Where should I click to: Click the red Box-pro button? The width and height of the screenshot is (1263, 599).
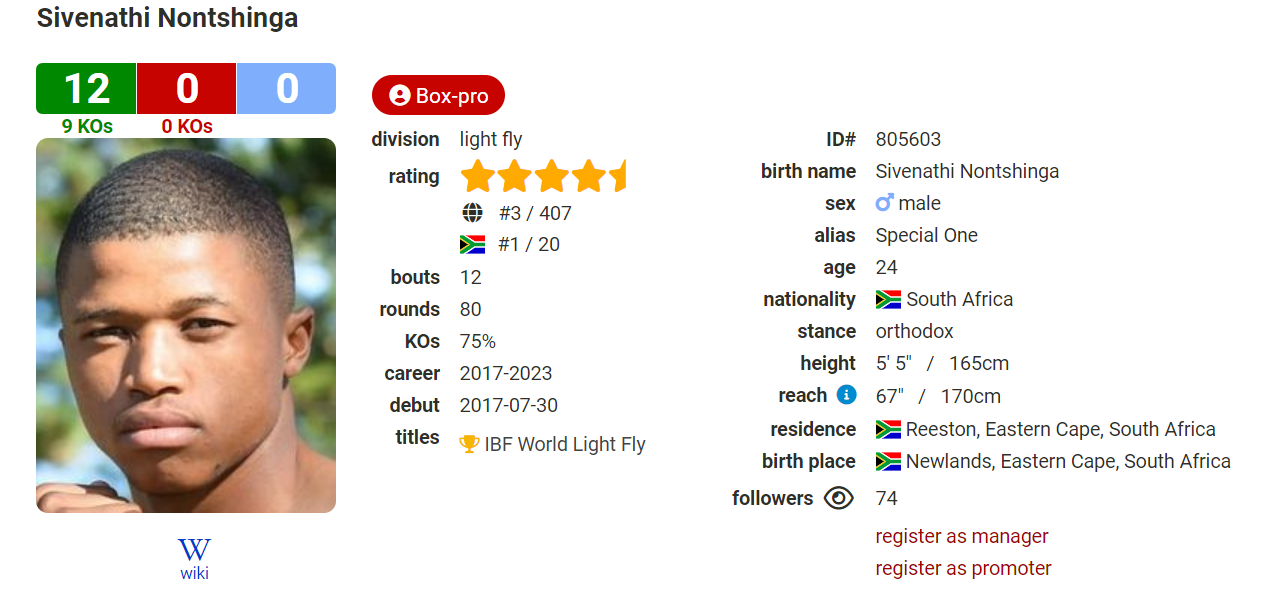438,95
